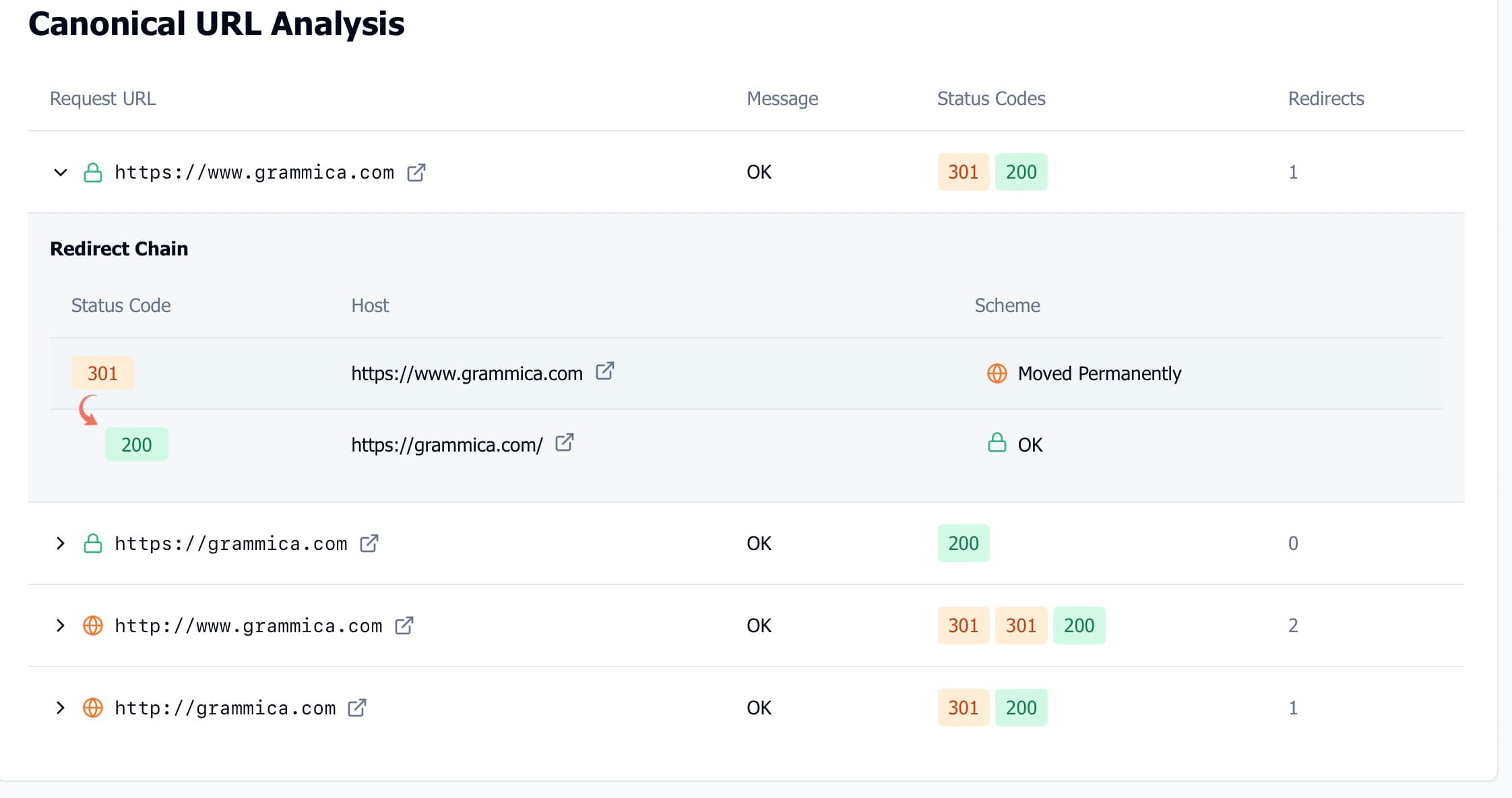Expand the http://www.grammica.com row
The height and width of the screenshot is (798, 1512).
pyautogui.click(x=61, y=625)
